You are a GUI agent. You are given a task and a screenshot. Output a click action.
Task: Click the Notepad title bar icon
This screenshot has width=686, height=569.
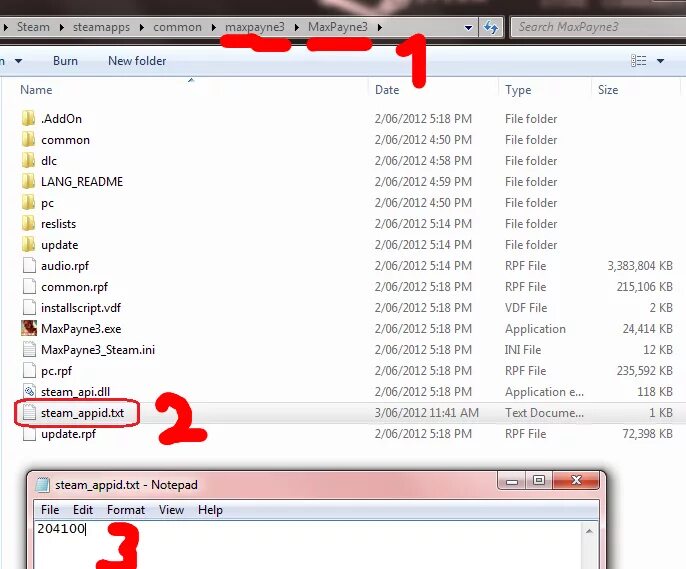pos(42,485)
